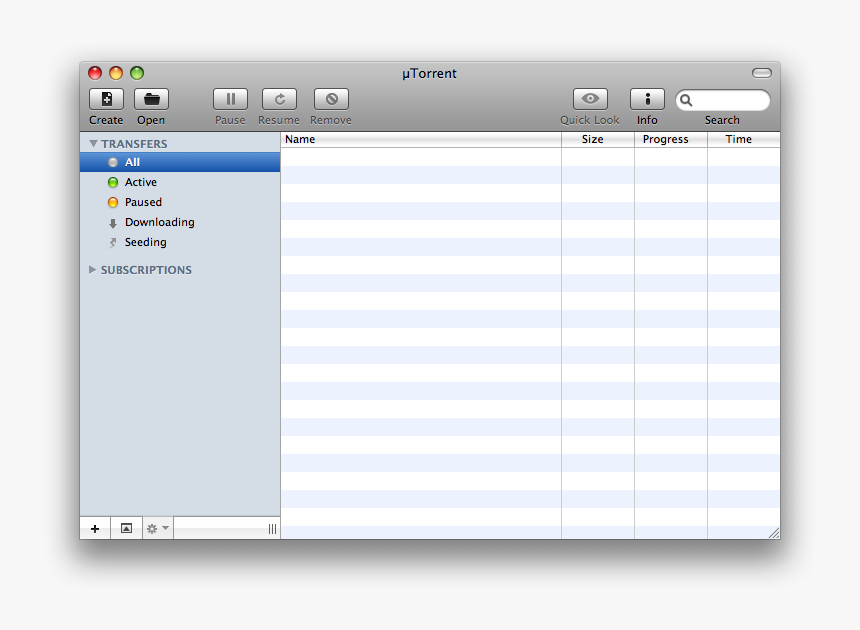Click the toolbar toggle pill button
Image resolution: width=860 pixels, height=630 pixels.
pos(762,73)
